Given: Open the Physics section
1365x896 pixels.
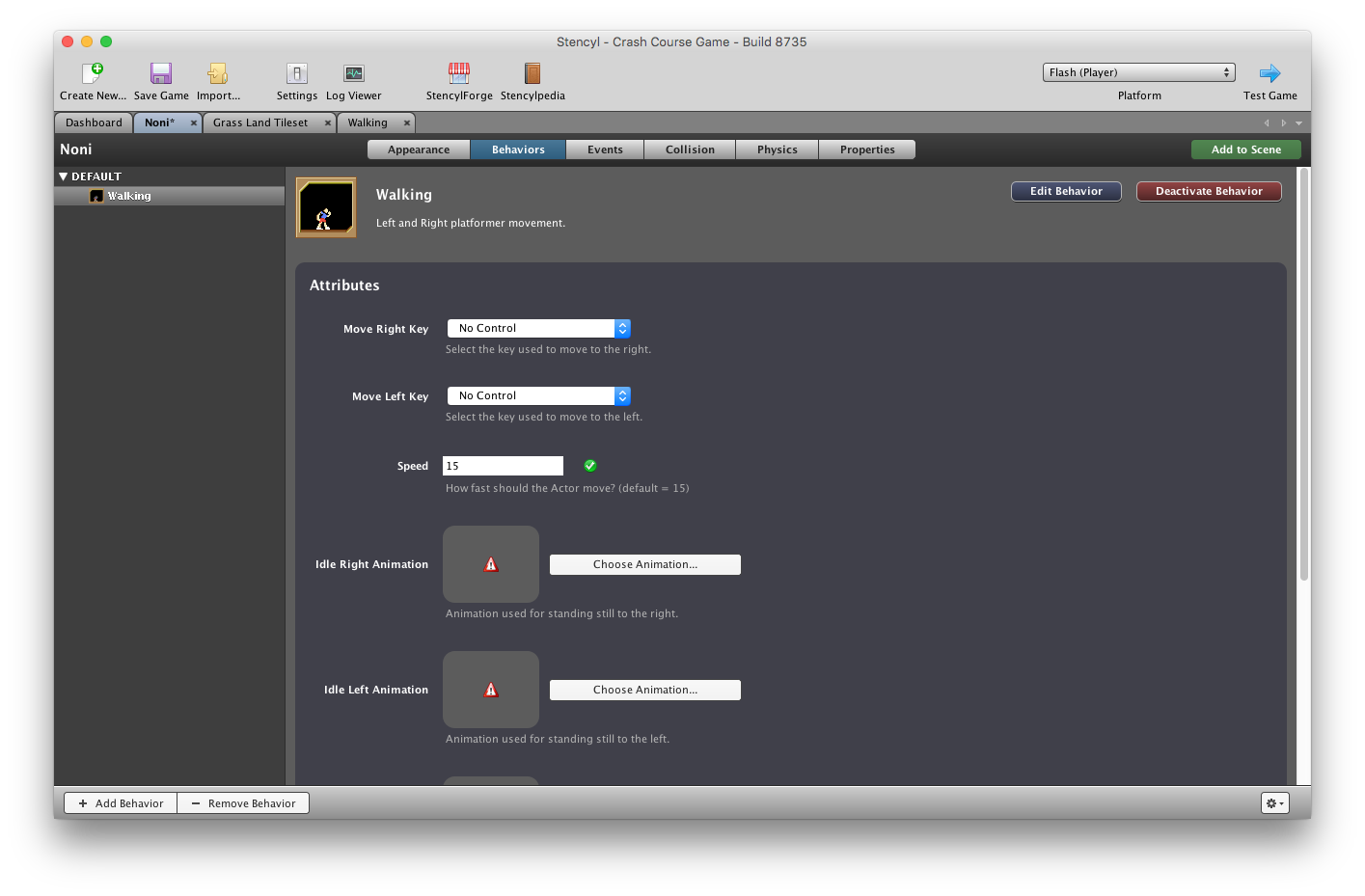Looking at the screenshot, I should tap(777, 149).
